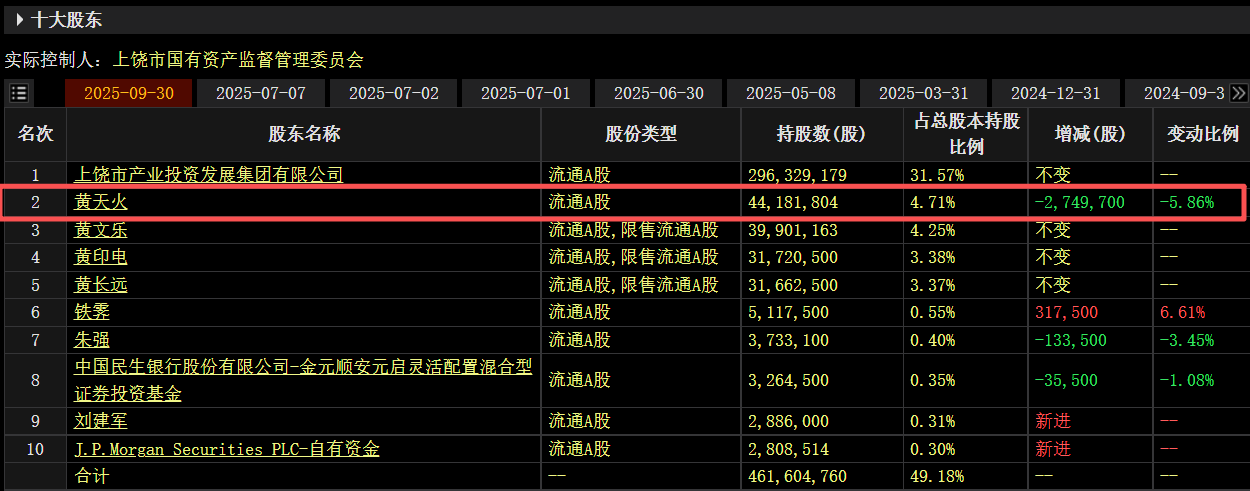
Task: Switch to the 2025-07-01 date tab
Action: tap(526, 93)
